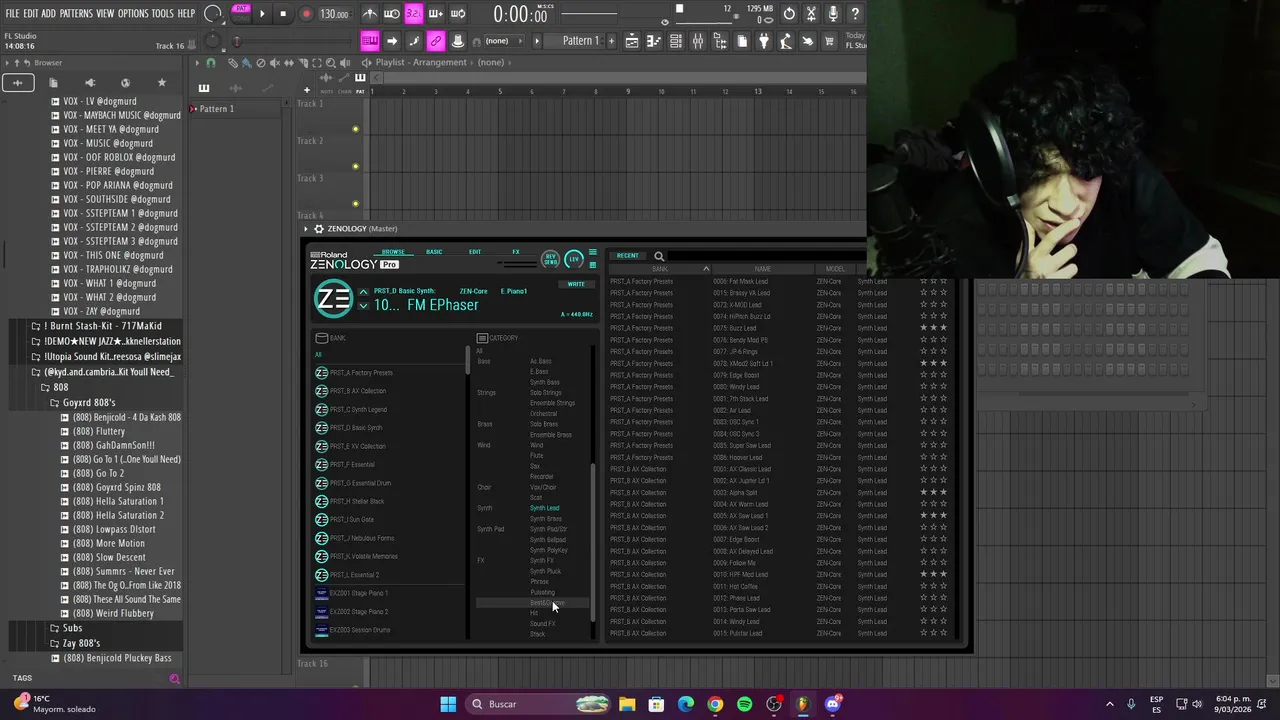The height and width of the screenshot is (720, 1280).
Task: Open the plugin picker plug icon
Action: pos(764,41)
